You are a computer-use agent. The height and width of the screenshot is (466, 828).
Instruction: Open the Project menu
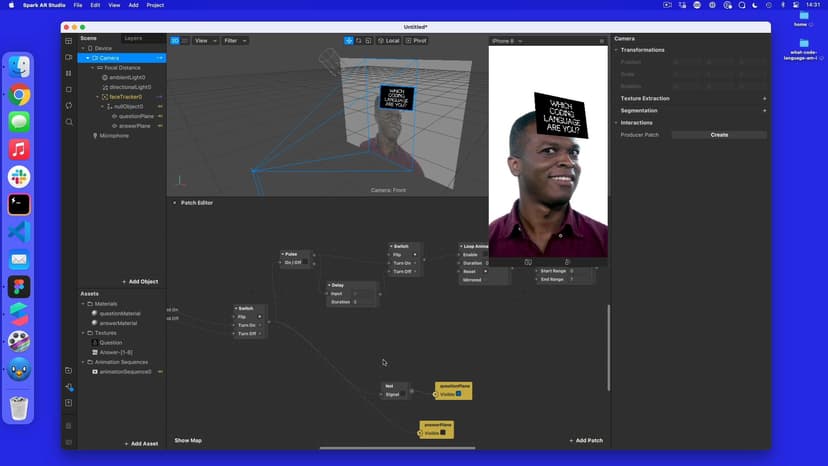[155, 5]
